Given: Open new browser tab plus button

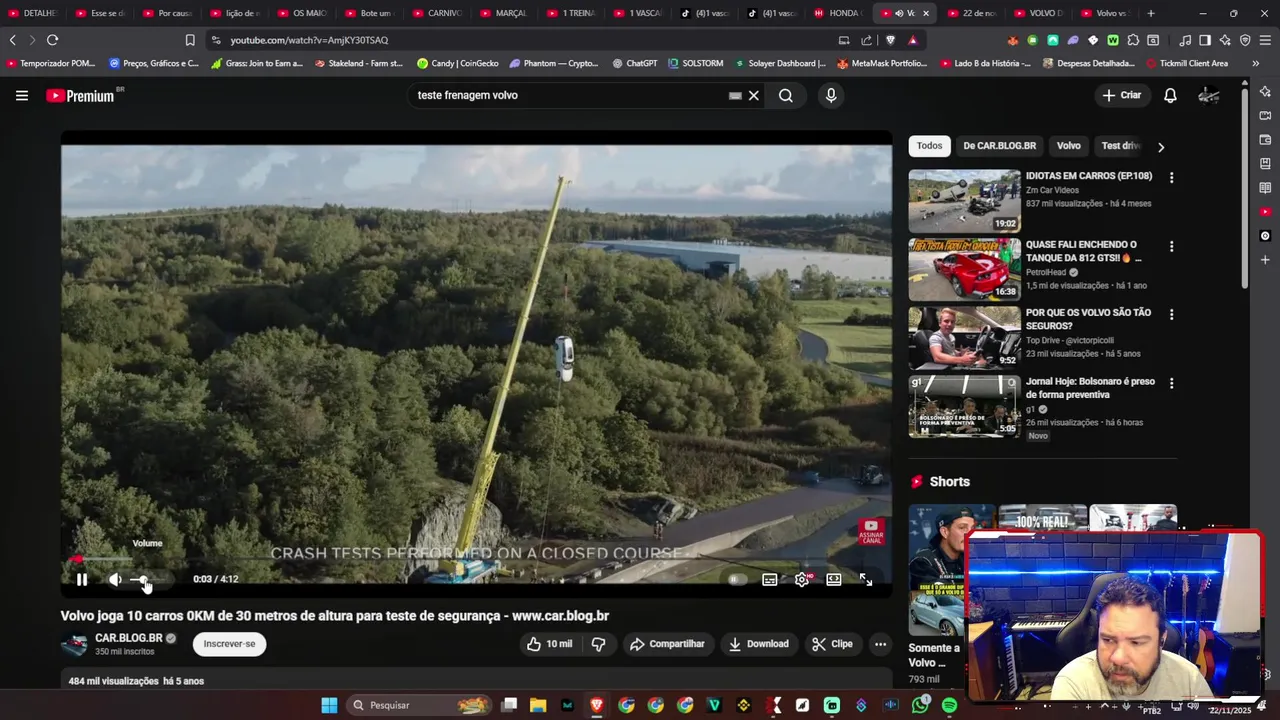Looking at the screenshot, I should (1151, 13).
